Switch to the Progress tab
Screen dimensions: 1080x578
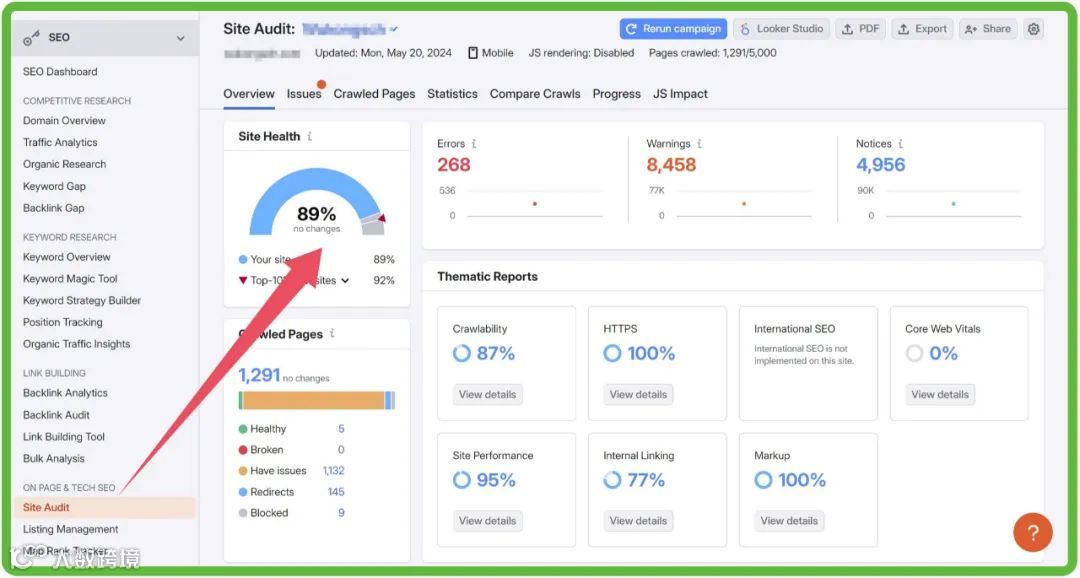616,94
